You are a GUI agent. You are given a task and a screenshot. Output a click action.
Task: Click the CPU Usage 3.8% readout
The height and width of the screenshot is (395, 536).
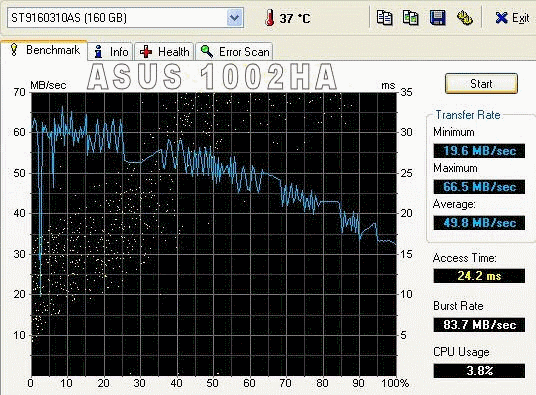click(x=479, y=371)
